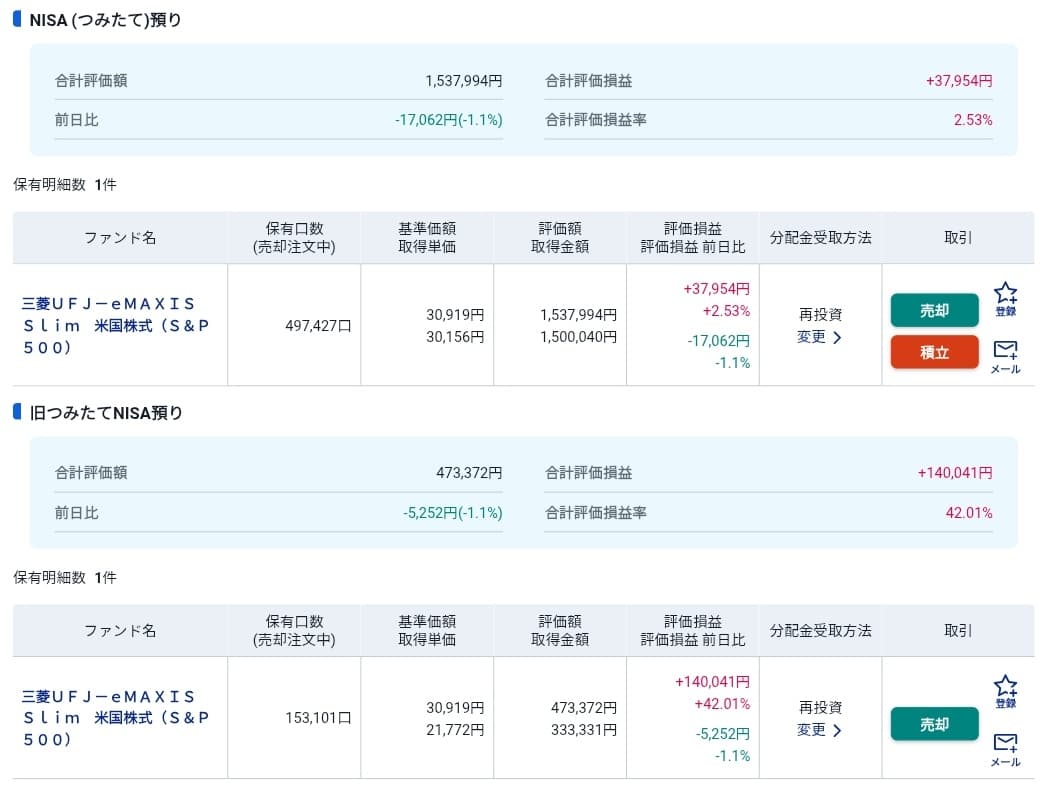The image size is (1048, 792).
Task: Click the 分配金受取方法 header in the second table
Action: coord(820,631)
